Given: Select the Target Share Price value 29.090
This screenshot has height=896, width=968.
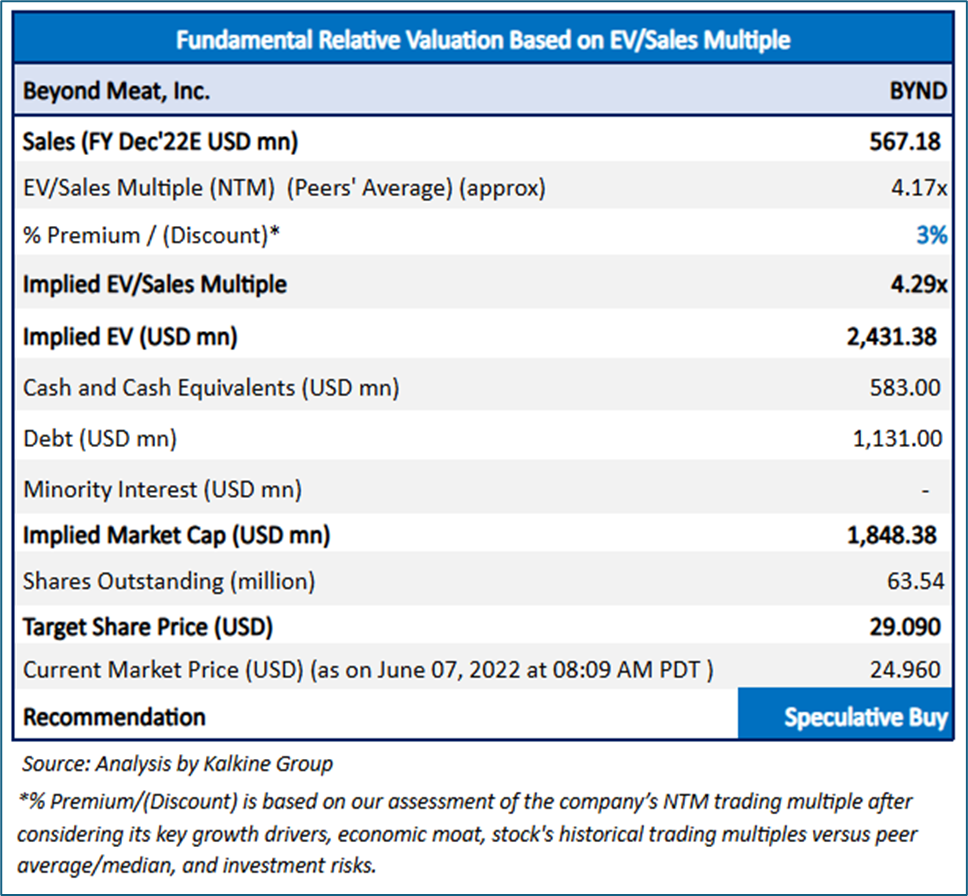Looking at the screenshot, I should [x=905, y=628].
